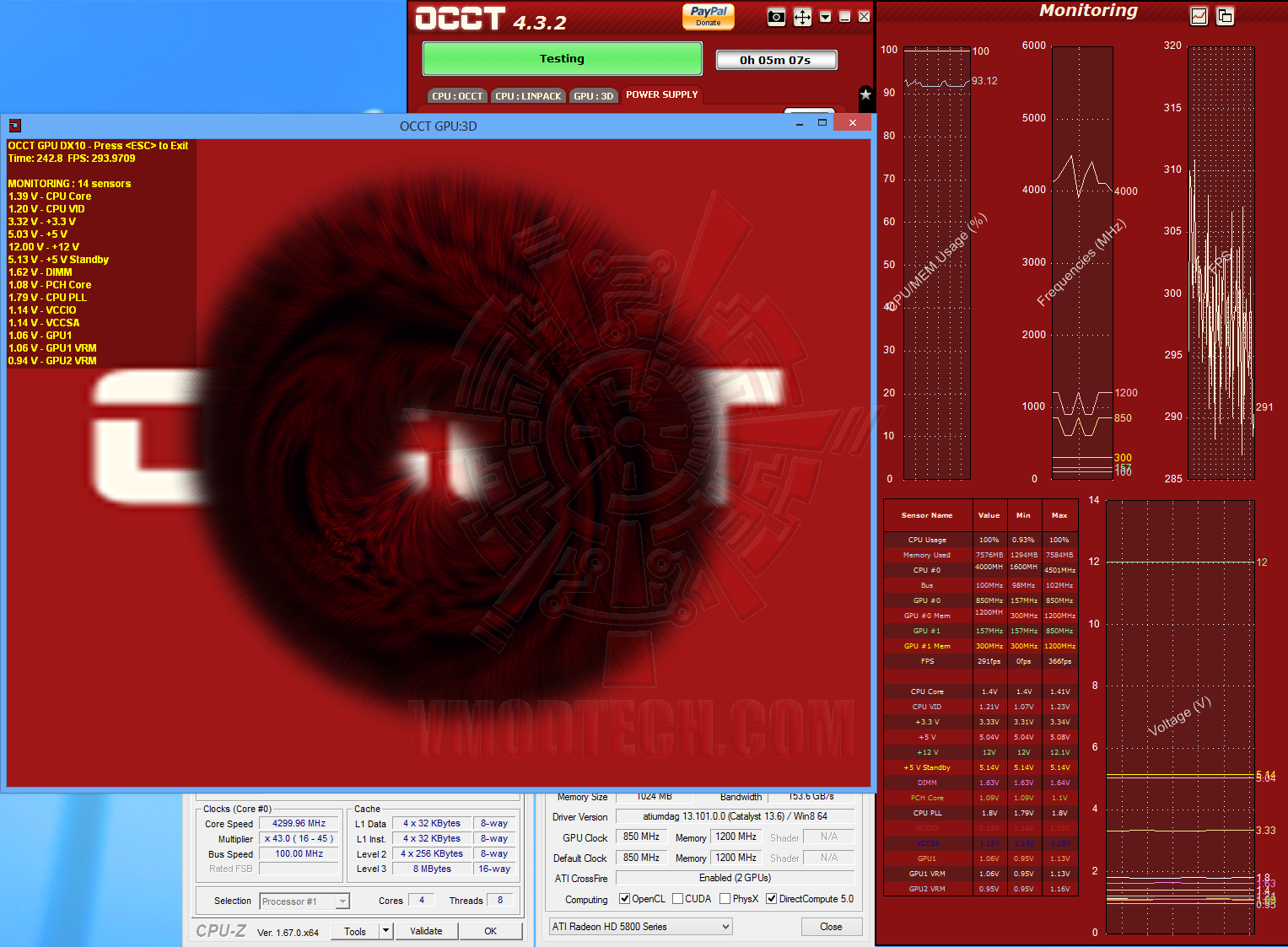The width and height of the screenshot is (1288, 947).
Task: Take a screenshot with OCCT's camera icon
Action: pyautogui.click(x=777, y=17)
